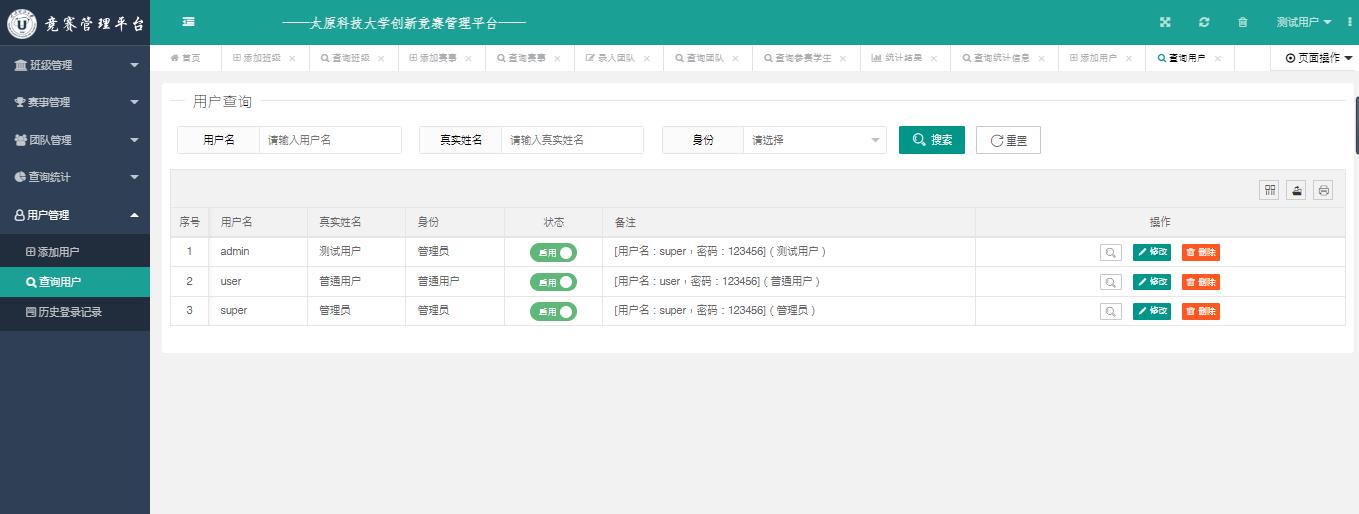Click the green 搜索 button

point(931,140)
